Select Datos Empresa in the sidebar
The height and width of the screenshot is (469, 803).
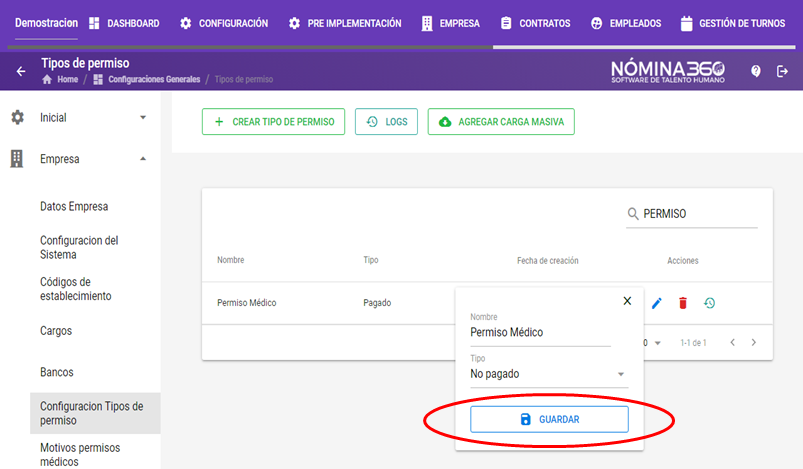pyautogui.click(x=74, y=206)
